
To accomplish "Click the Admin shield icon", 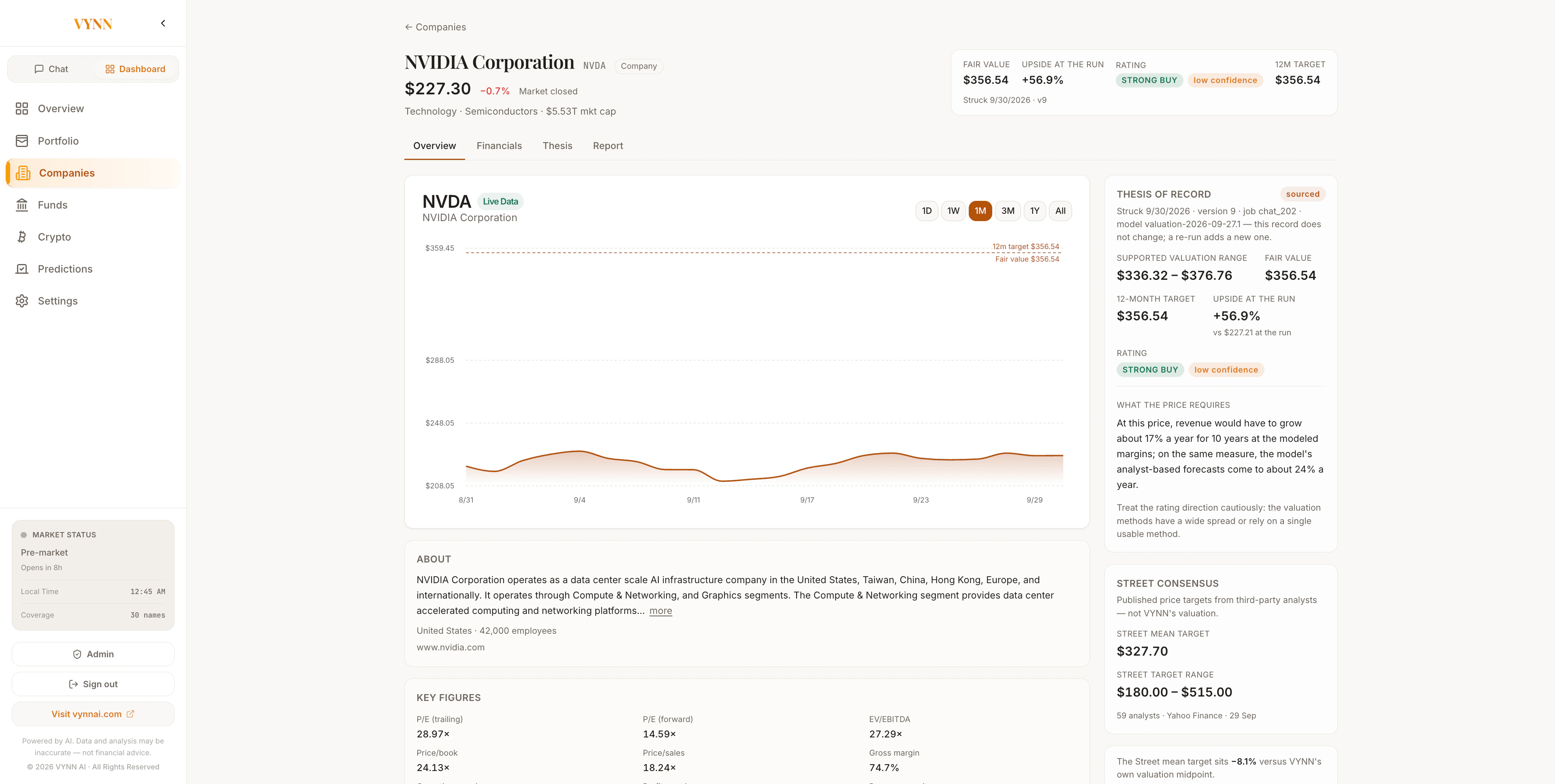I will tap(77, 654).
